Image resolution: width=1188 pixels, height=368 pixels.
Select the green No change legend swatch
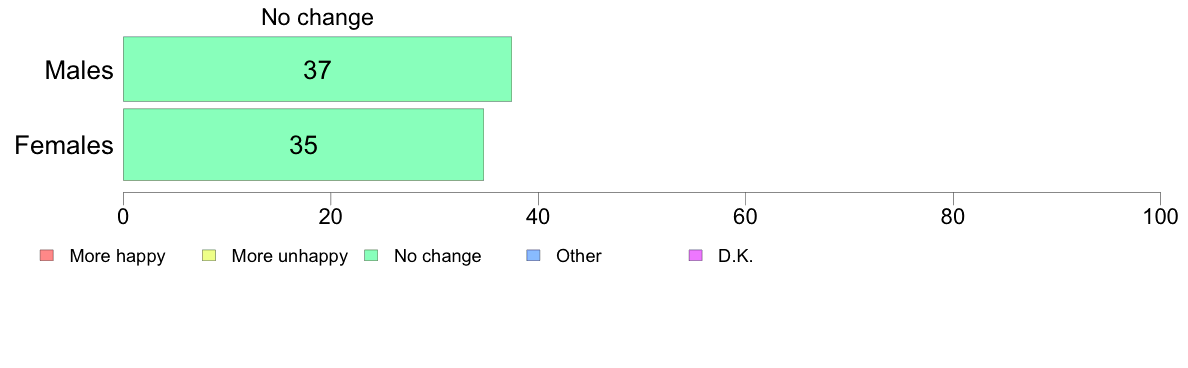point(370,256)
